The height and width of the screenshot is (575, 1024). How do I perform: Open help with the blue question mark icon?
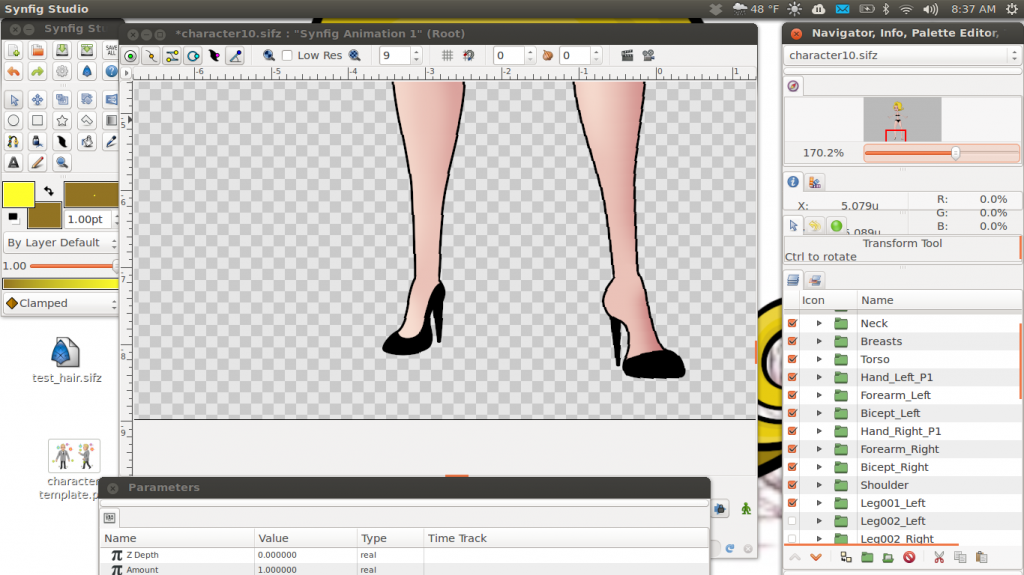(111, 71)
